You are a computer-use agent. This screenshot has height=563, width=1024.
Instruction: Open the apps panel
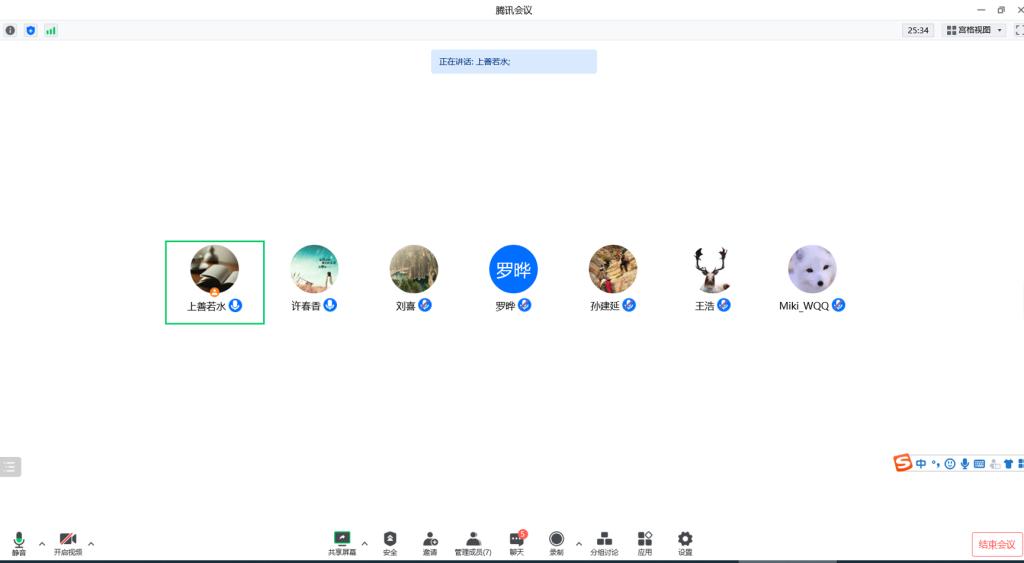coord(645,542)
